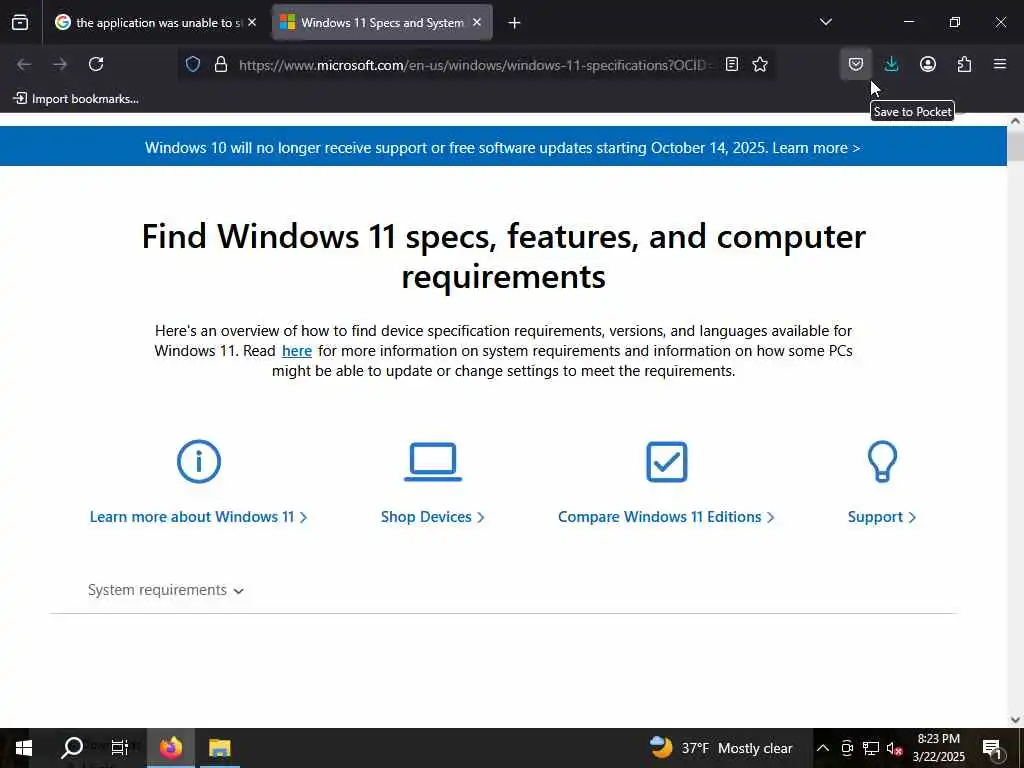The height and width of the screenshot is (768, 1024).
Task: Click the address bar URL
Action: 473,65
